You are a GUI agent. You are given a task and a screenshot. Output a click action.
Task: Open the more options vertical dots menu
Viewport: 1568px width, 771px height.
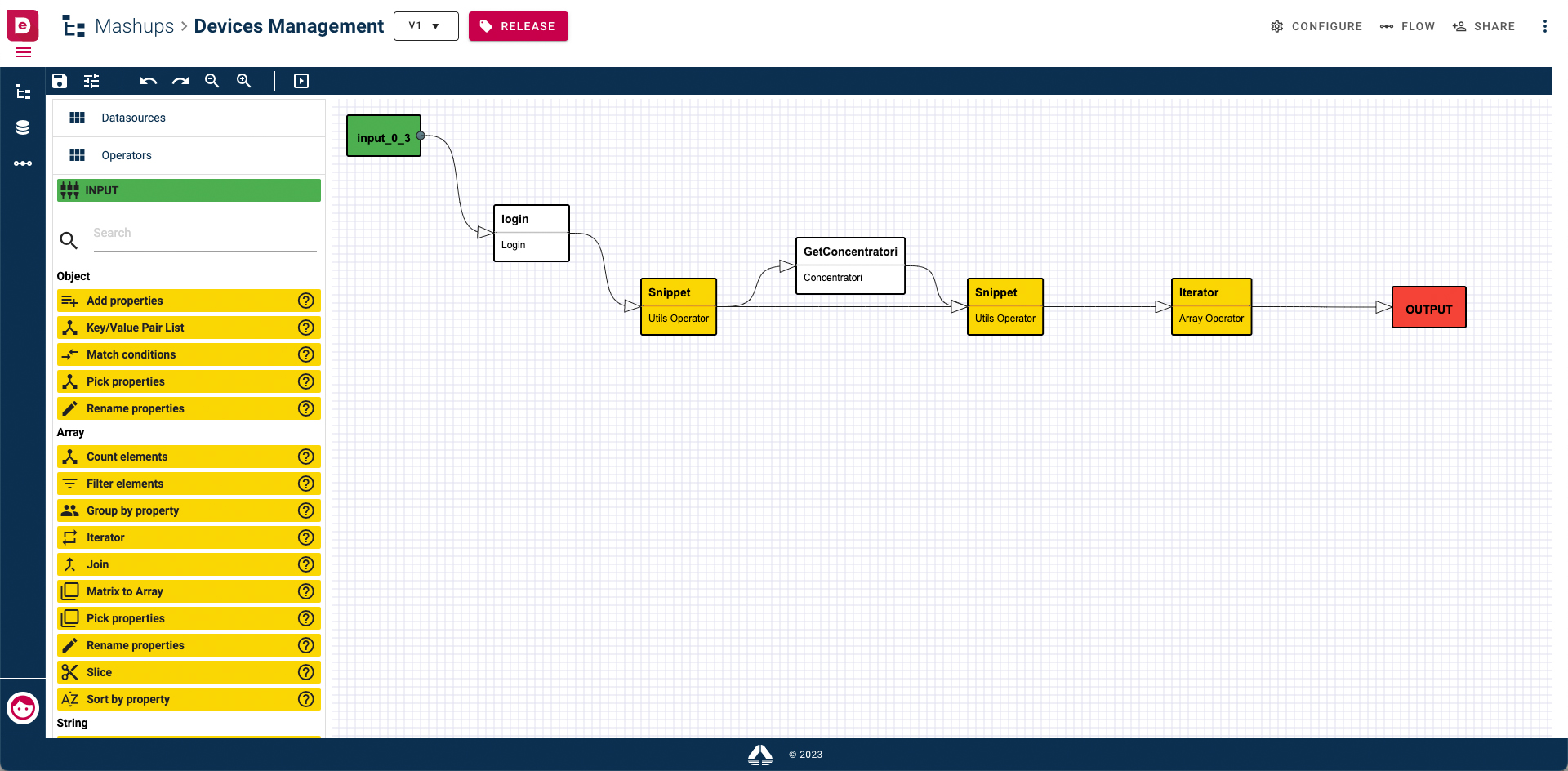coord(1544,26)
